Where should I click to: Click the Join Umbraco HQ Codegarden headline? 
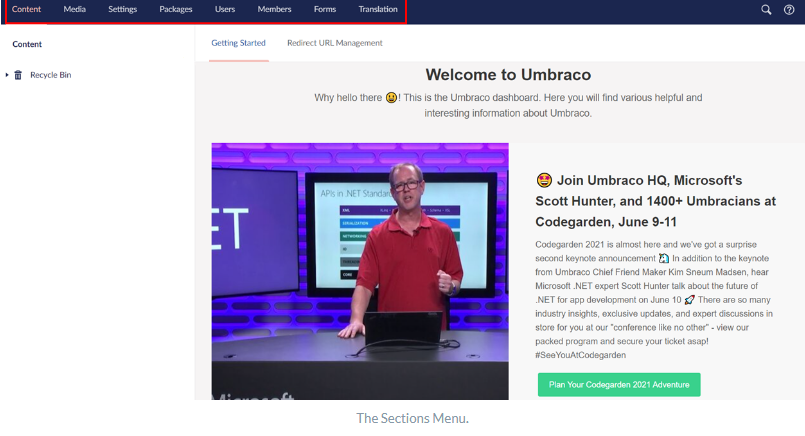(x=656, y=201)
